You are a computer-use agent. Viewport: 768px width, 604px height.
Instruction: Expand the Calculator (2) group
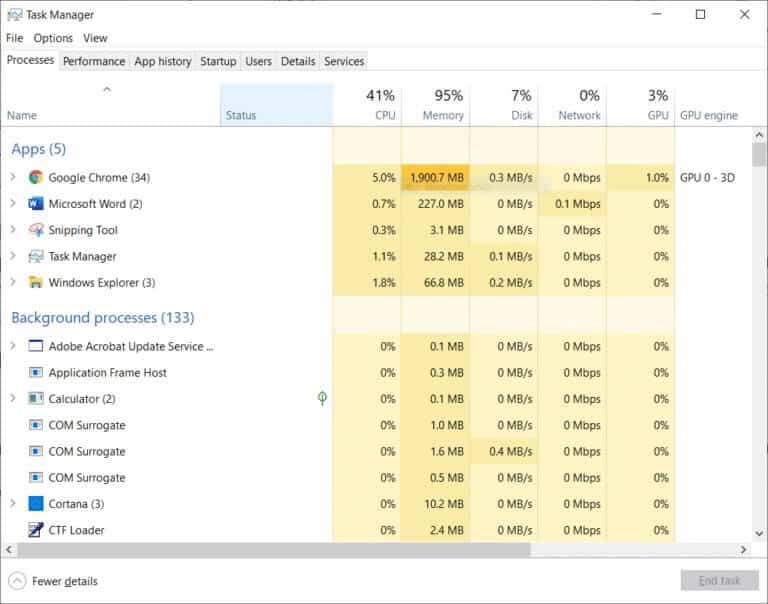click(13, 398)
